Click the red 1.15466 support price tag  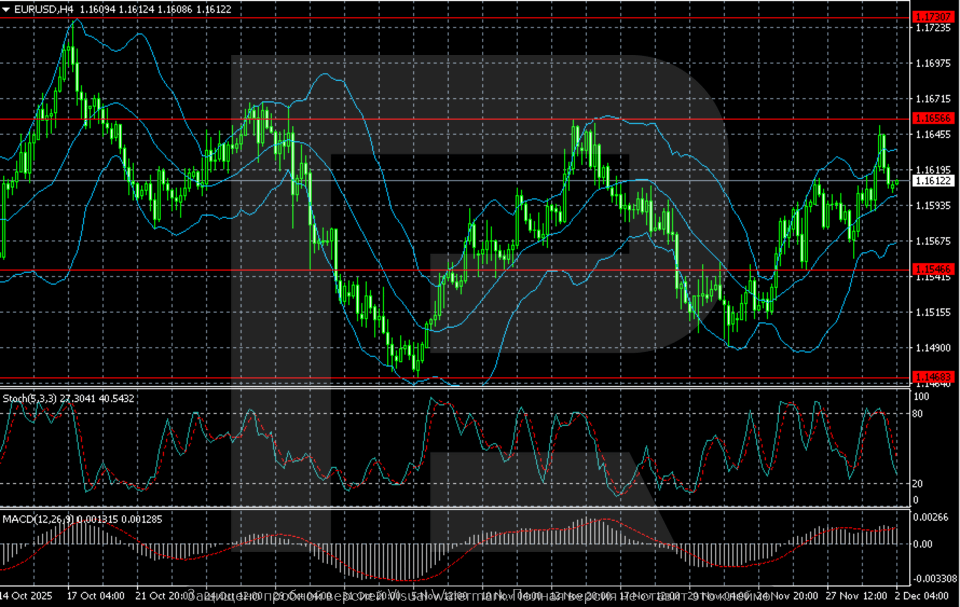click(932, 268)
